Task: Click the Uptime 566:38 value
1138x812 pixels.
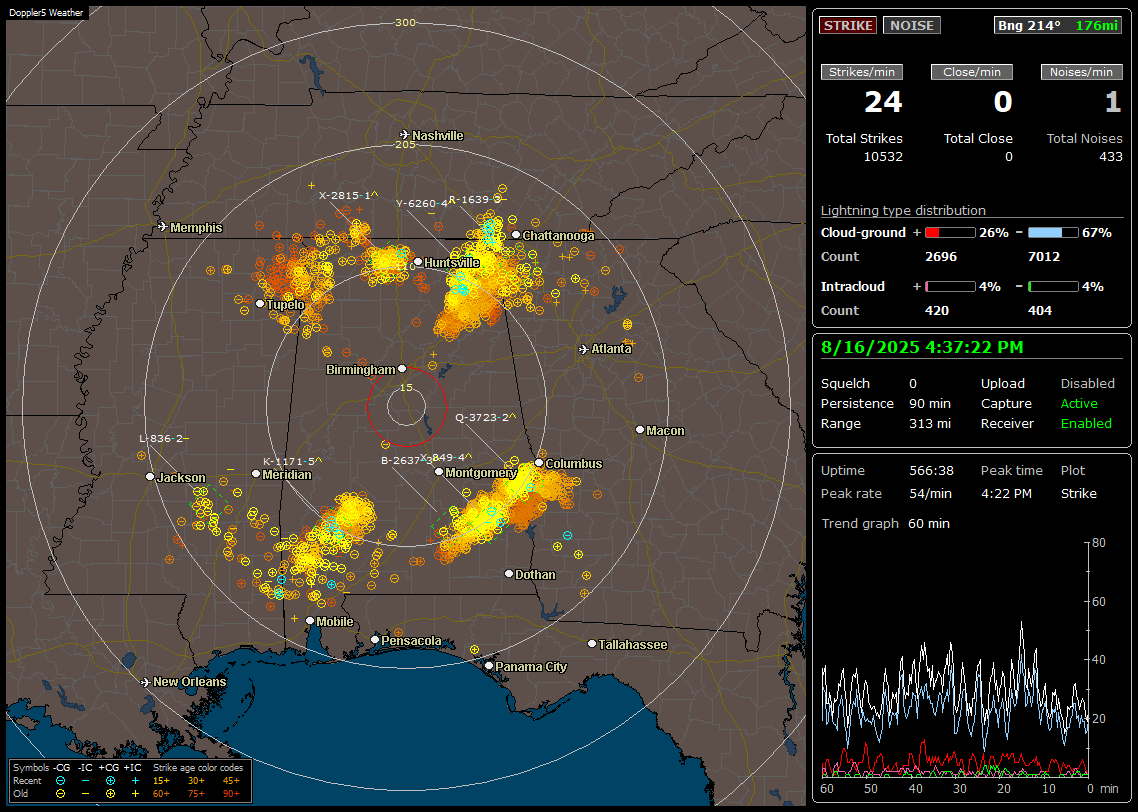Action: click(x=931, y=471)
